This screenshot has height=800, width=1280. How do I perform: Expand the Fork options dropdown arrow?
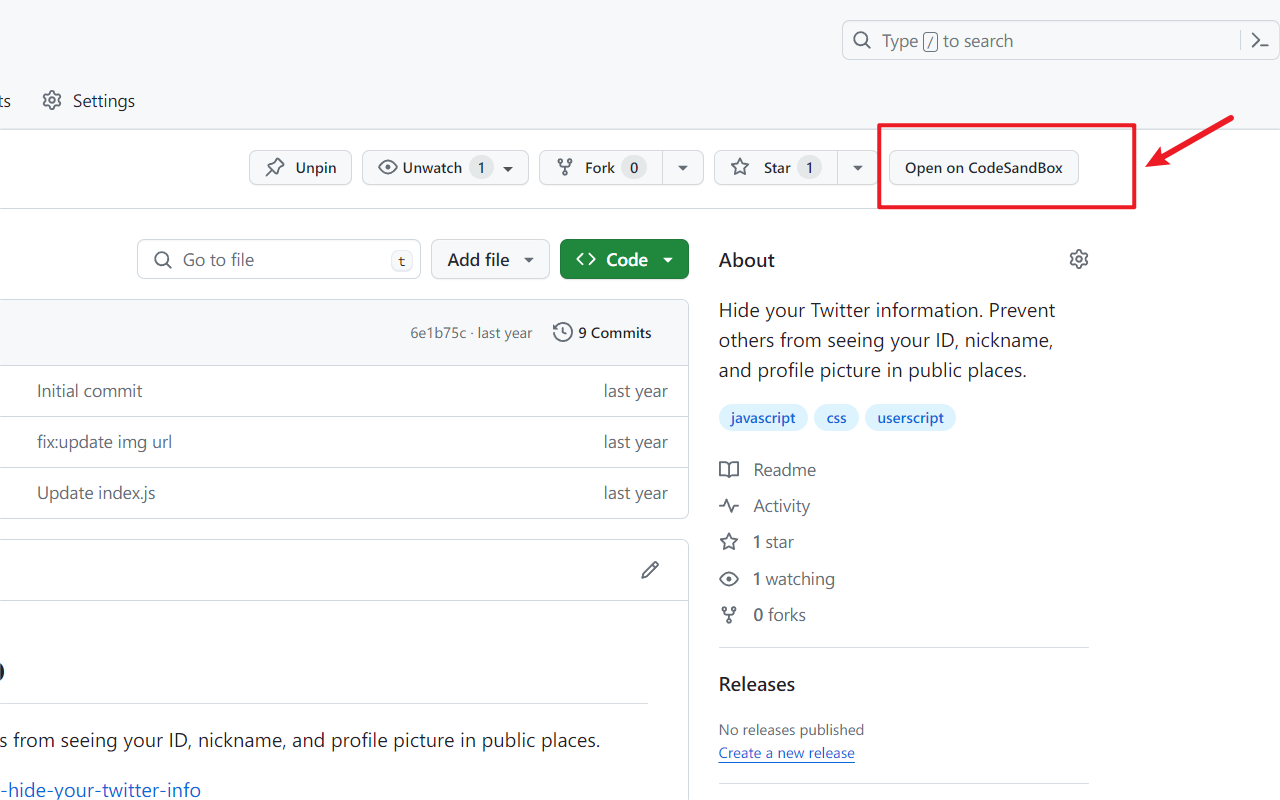click(x=683, y=168)
